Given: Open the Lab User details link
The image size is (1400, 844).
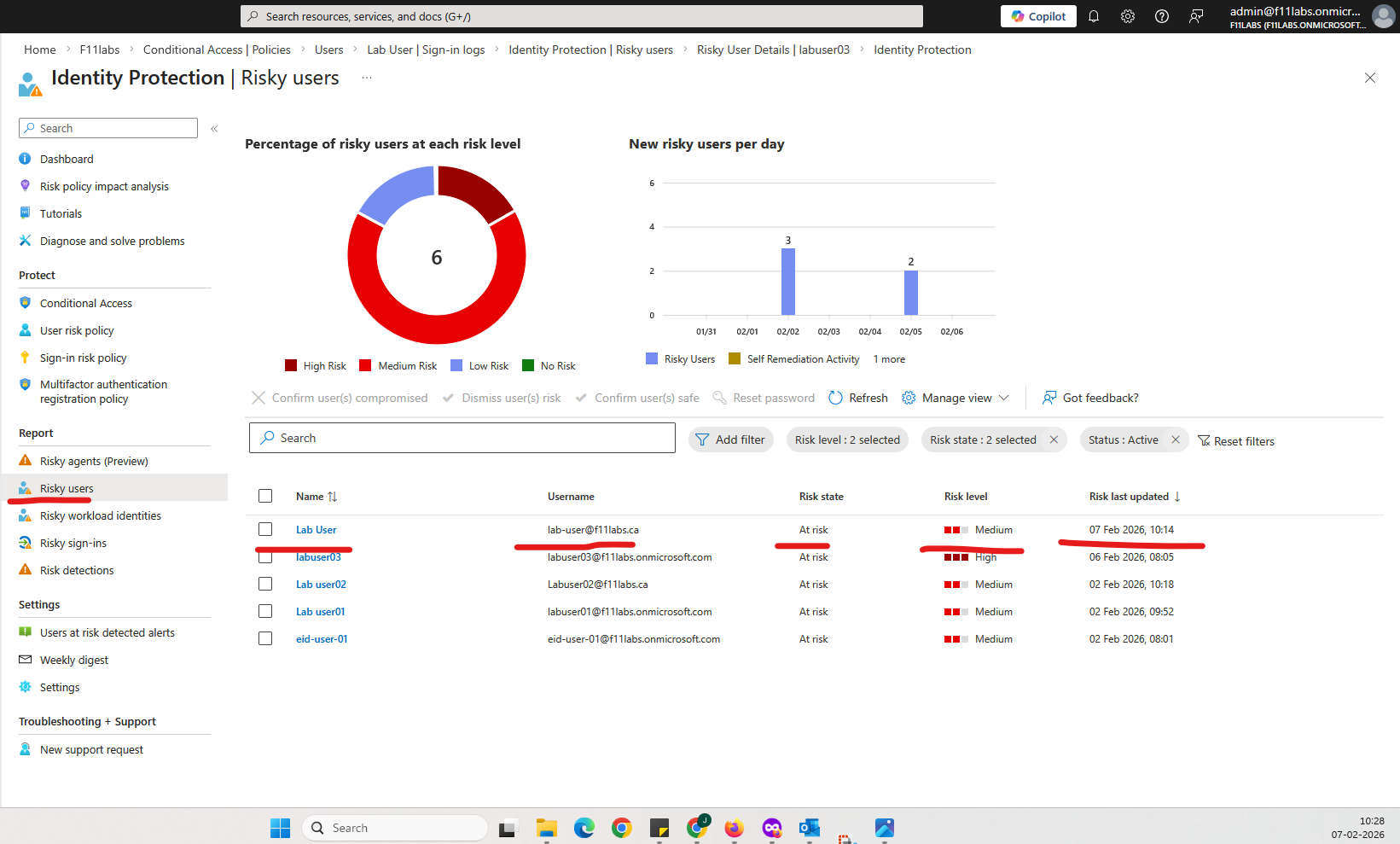Looking at the screenshot, I should pos(316,529).
